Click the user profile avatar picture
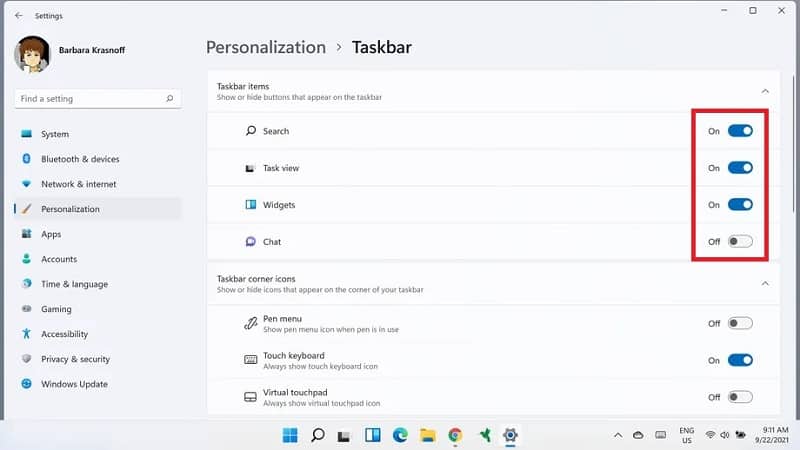 (33, 54)
